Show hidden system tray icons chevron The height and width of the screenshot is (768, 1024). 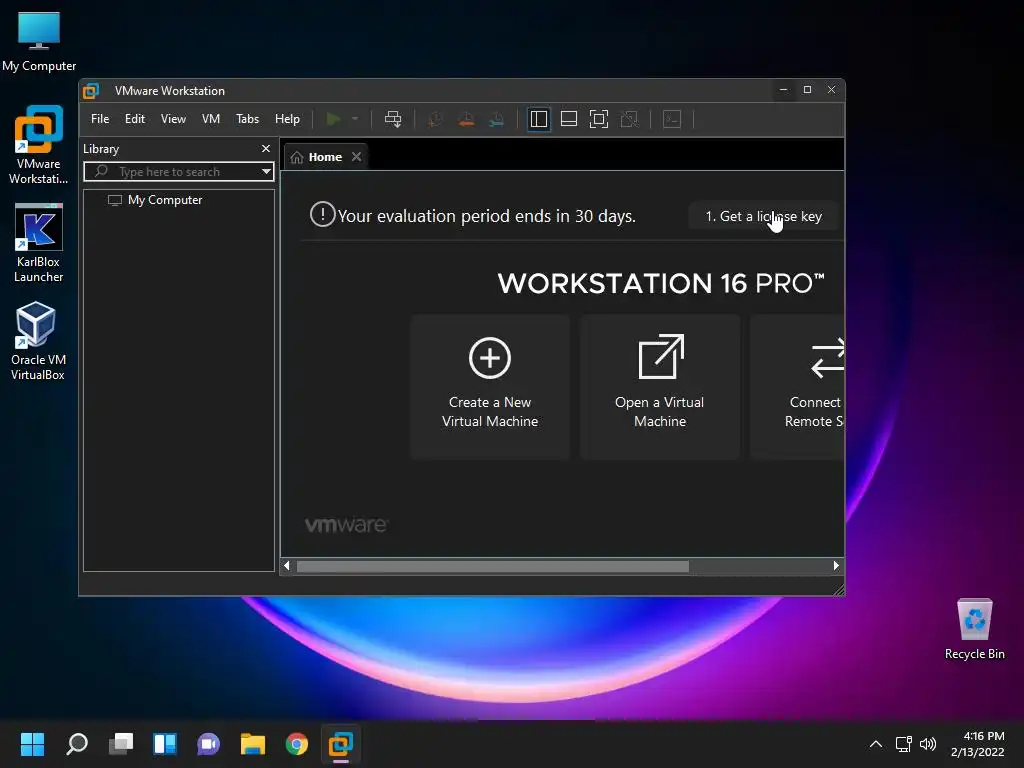(x=876, y=744)
